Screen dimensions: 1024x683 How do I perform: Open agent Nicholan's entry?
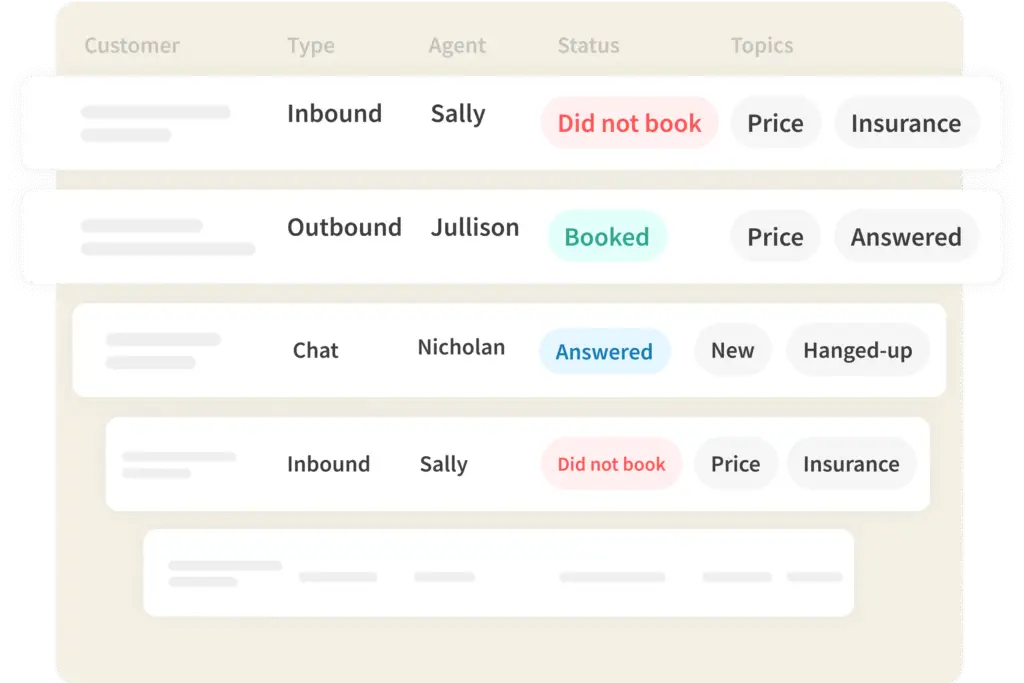click(x=461, y=348)
